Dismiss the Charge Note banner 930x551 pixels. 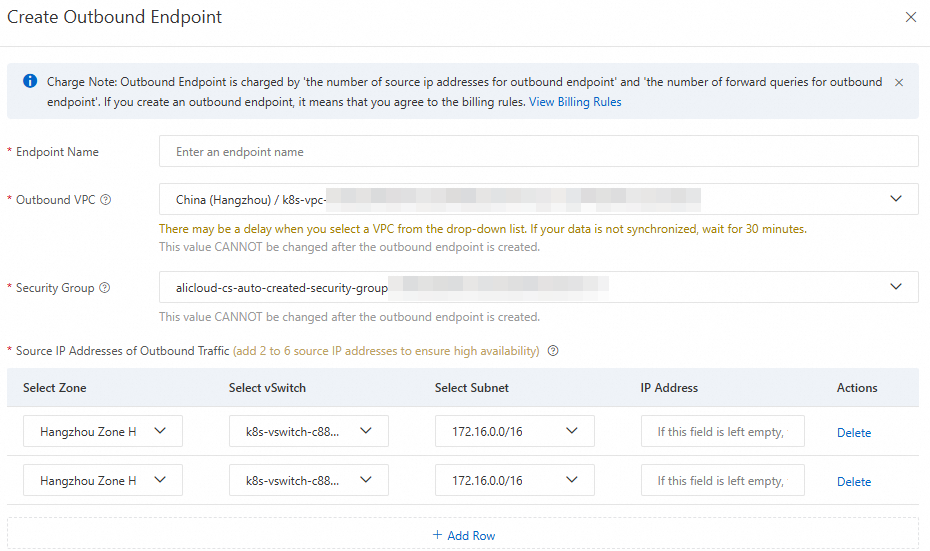[898, 82]
